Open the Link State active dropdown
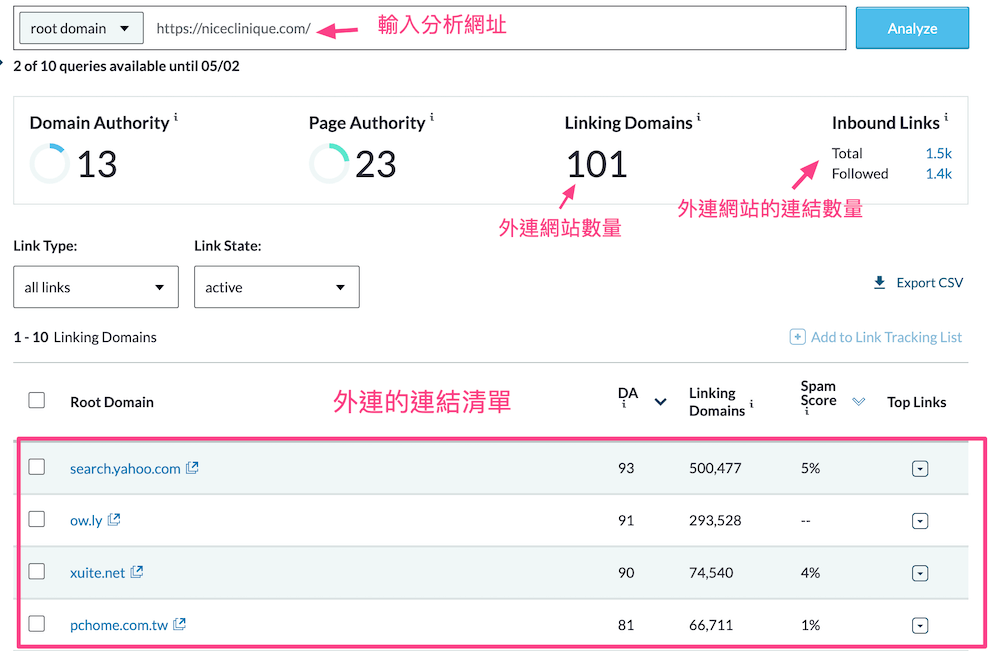Image resolution: width=1000 pixels, height=651 pixels. [277, 287]
